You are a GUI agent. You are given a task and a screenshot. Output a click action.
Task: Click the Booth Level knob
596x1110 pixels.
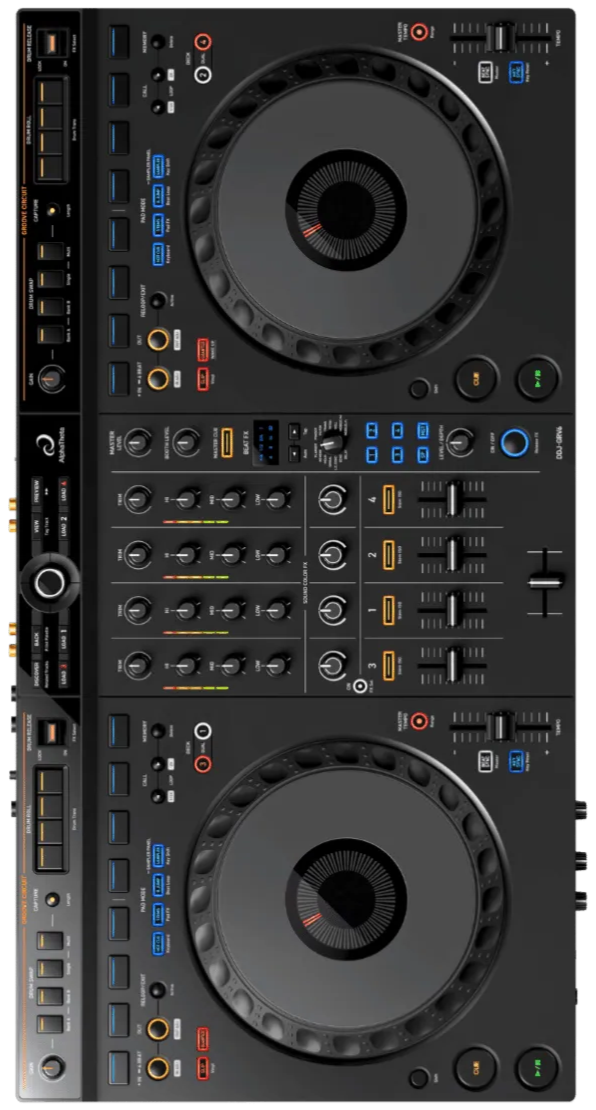185,442
